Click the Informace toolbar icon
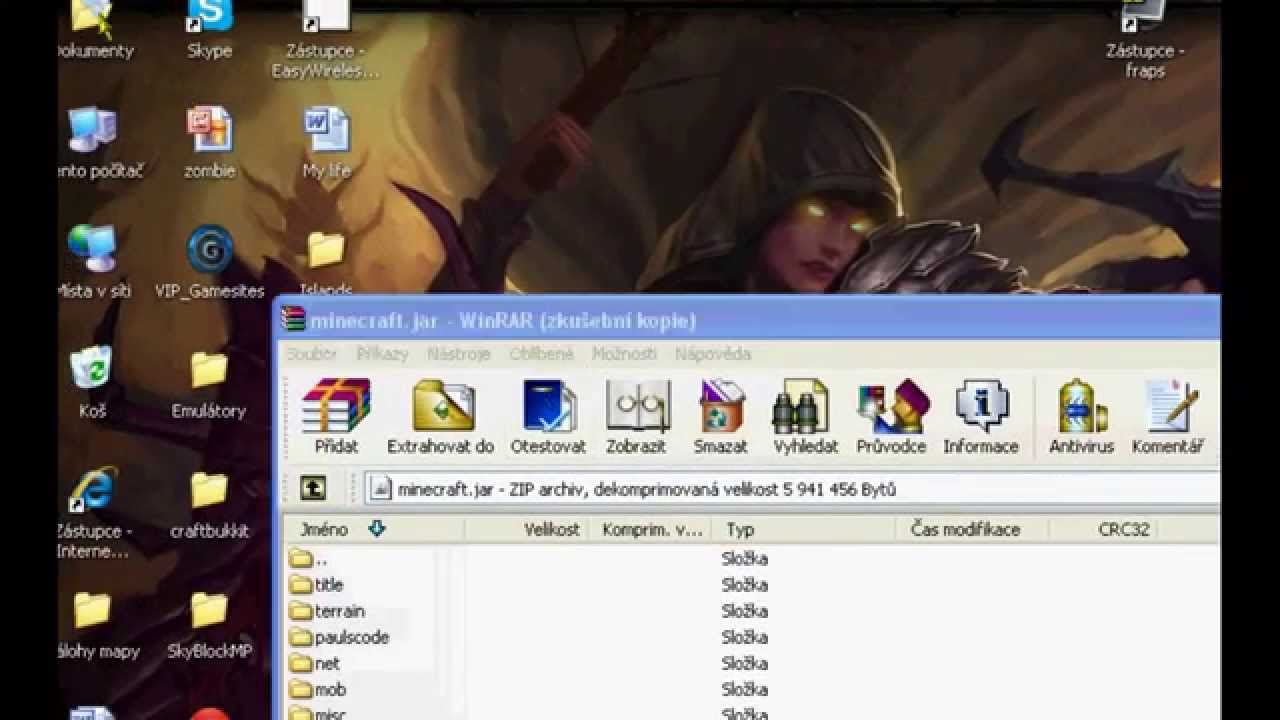This screenshot has height=720, width=1280. click(x=981, y=417)
